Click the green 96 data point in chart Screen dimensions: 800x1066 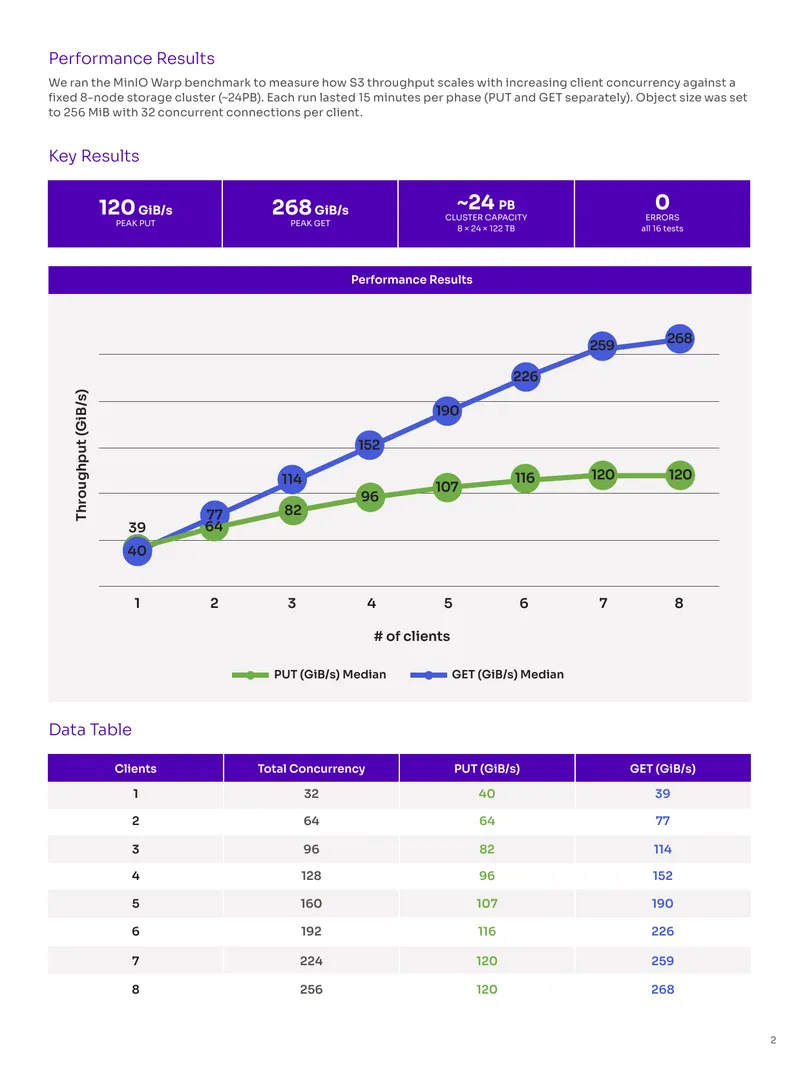tap(370, 497)
